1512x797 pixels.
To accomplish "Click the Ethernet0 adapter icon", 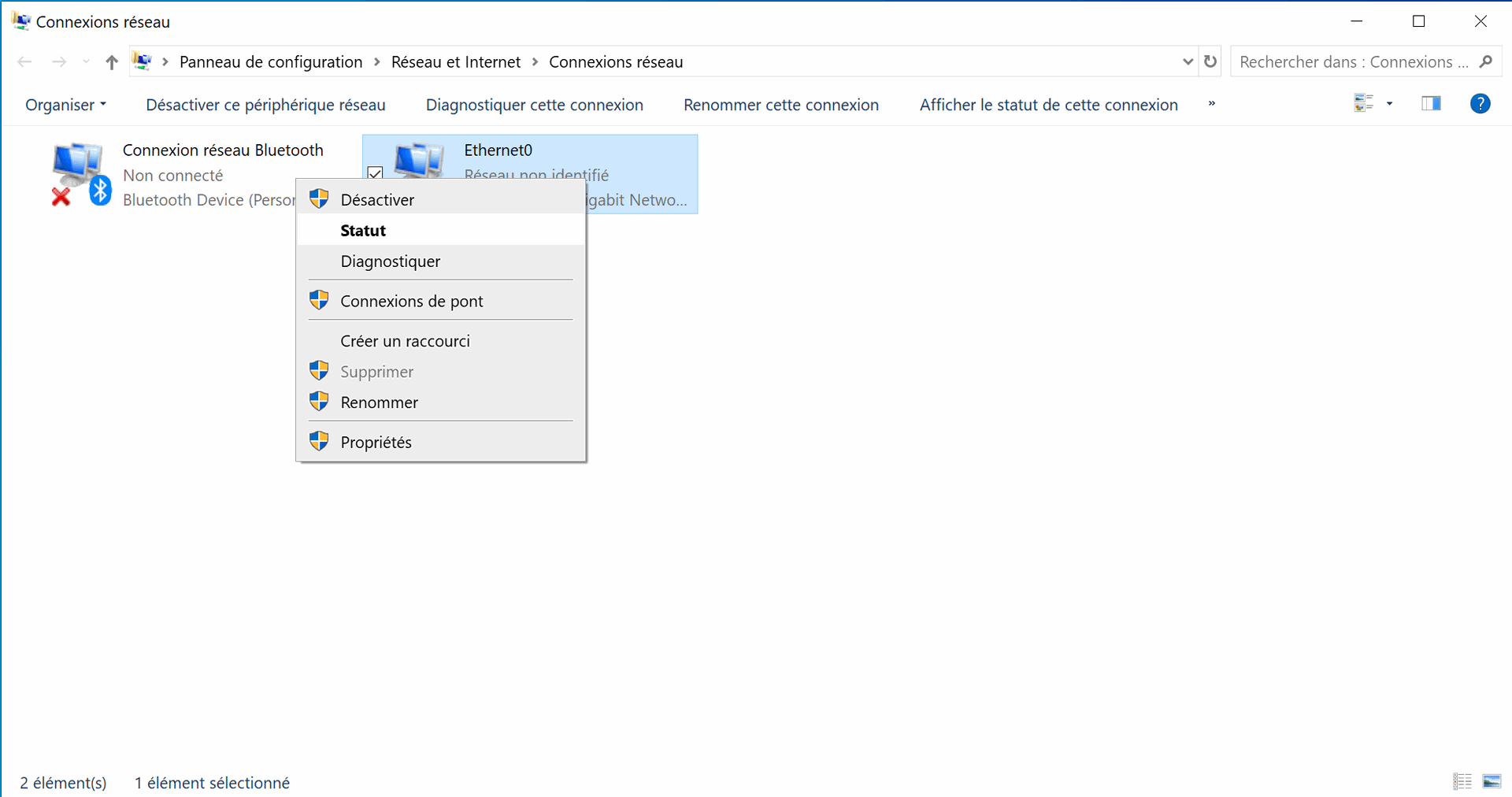I will tap(419, 160).
